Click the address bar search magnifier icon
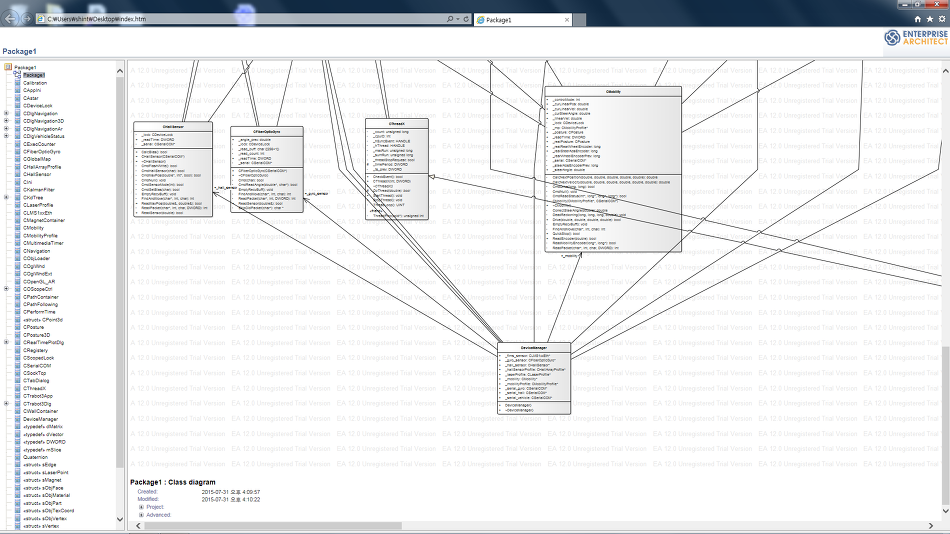The image size is (950, 534). tap(450, 19)
